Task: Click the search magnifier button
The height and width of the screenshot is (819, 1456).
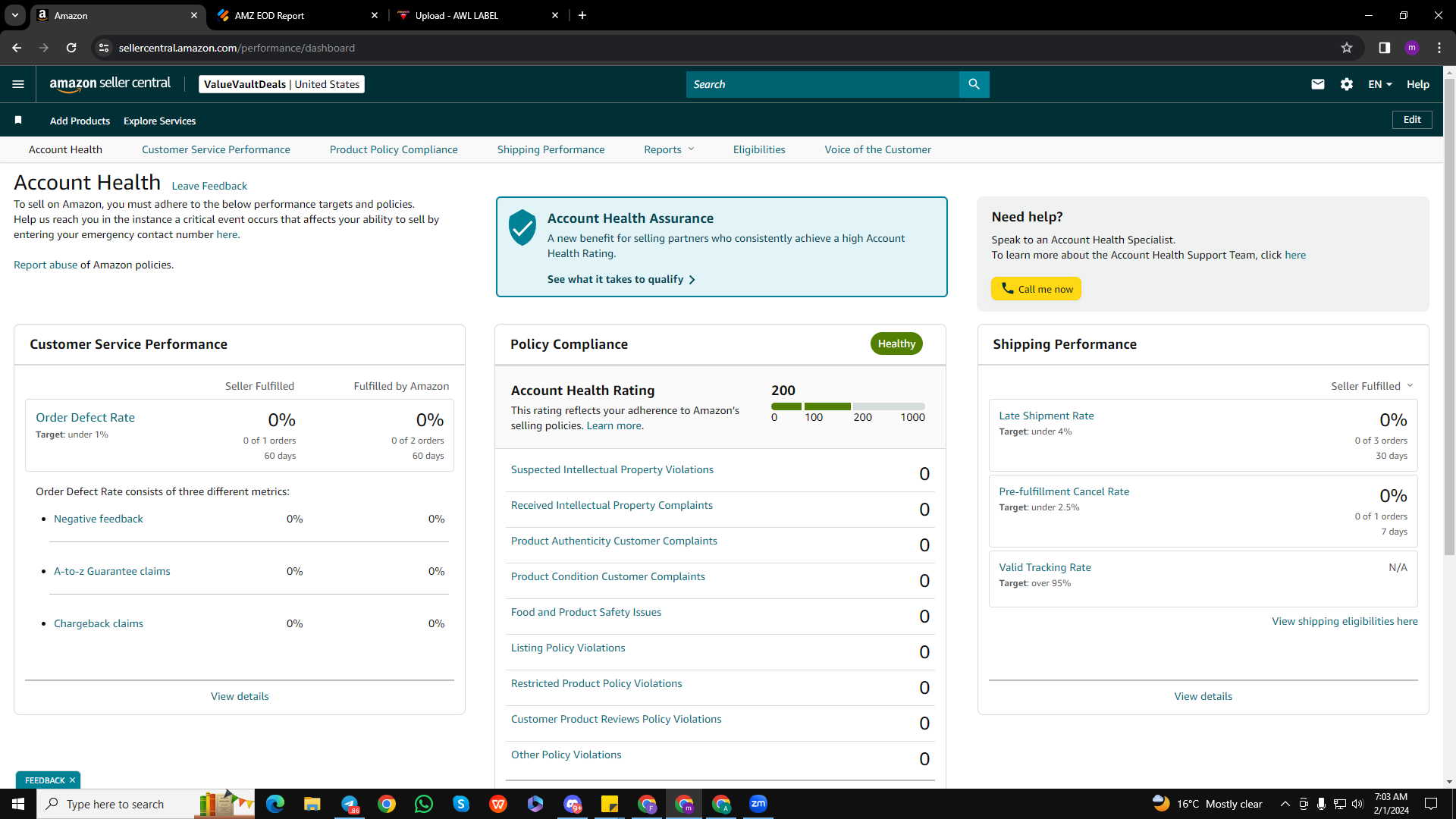Action: pyautogui.click(x=974, y=84)
